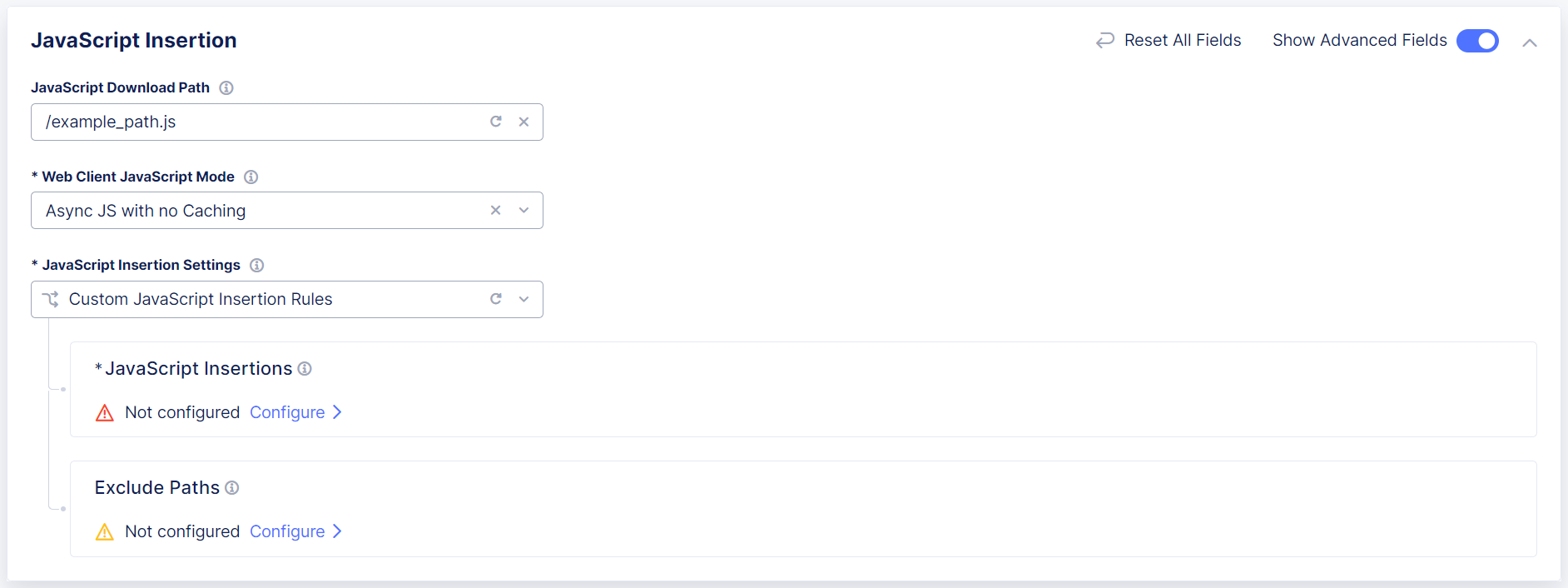Clear the Web Client JavaScript Mode selection
Screen dimensions: 1568x588
(x=495, y=210)
